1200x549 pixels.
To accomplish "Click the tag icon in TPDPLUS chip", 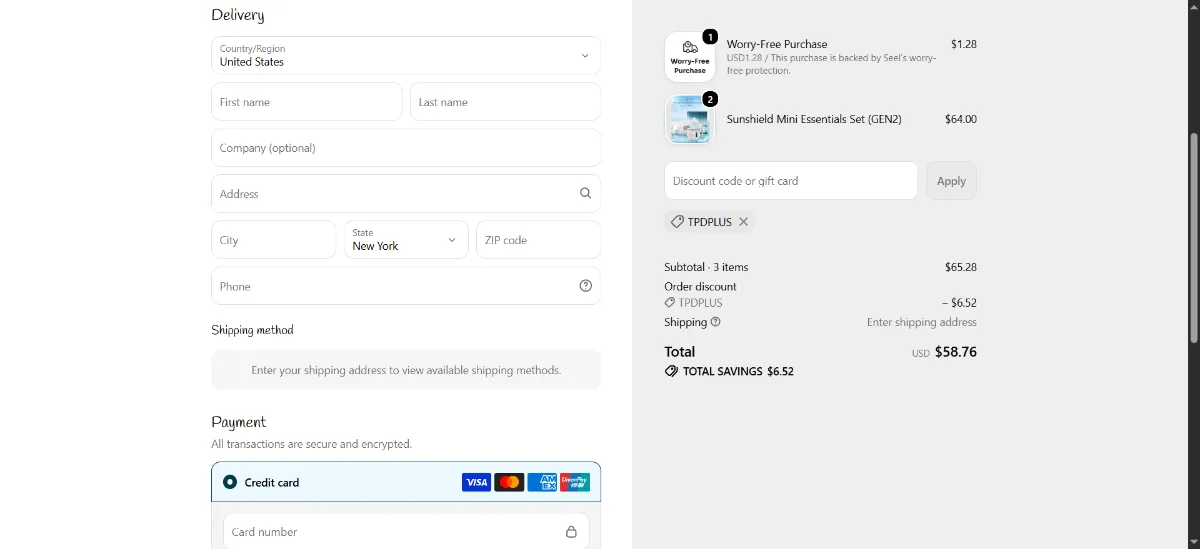I will coord(677,222).
